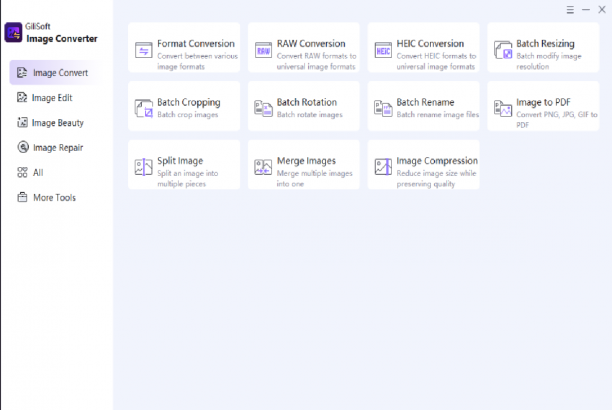The image size is (612, 410).
Task: Click 'Batch rotate images' description
Action: click(310, 114)
